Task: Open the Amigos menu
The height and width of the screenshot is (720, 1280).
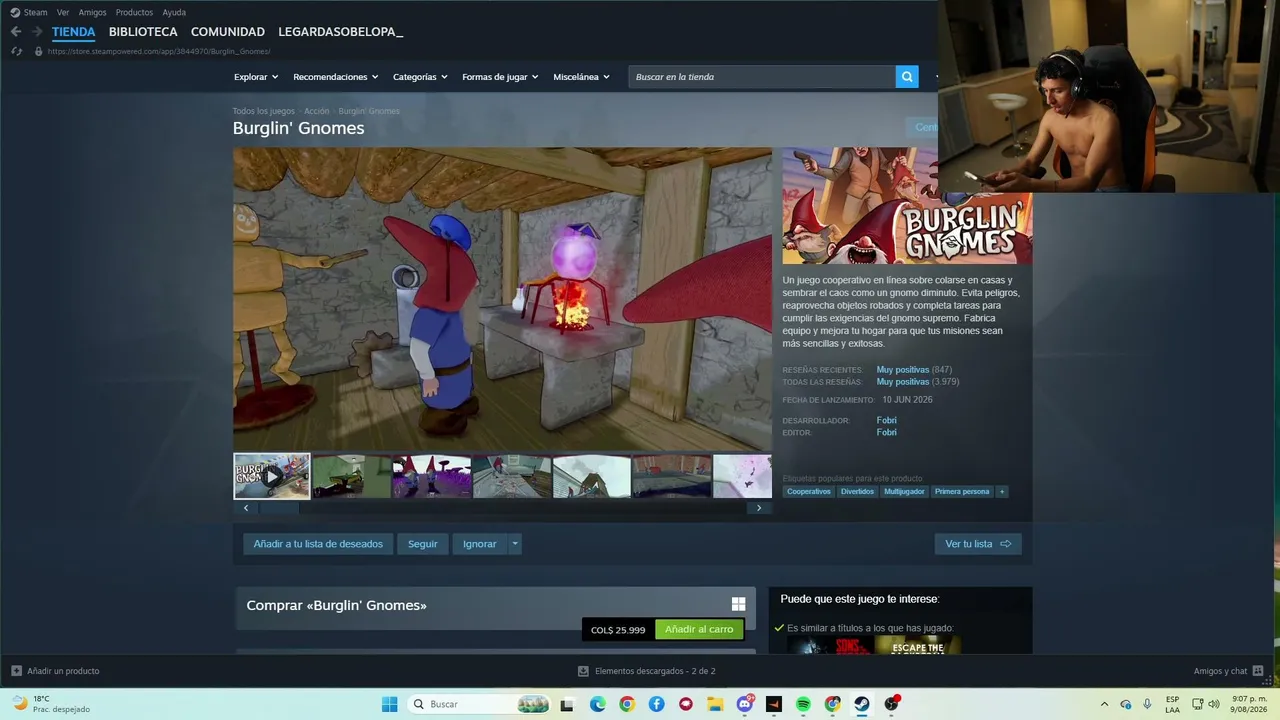Action: pyautogui.click(x=92, y=12)
